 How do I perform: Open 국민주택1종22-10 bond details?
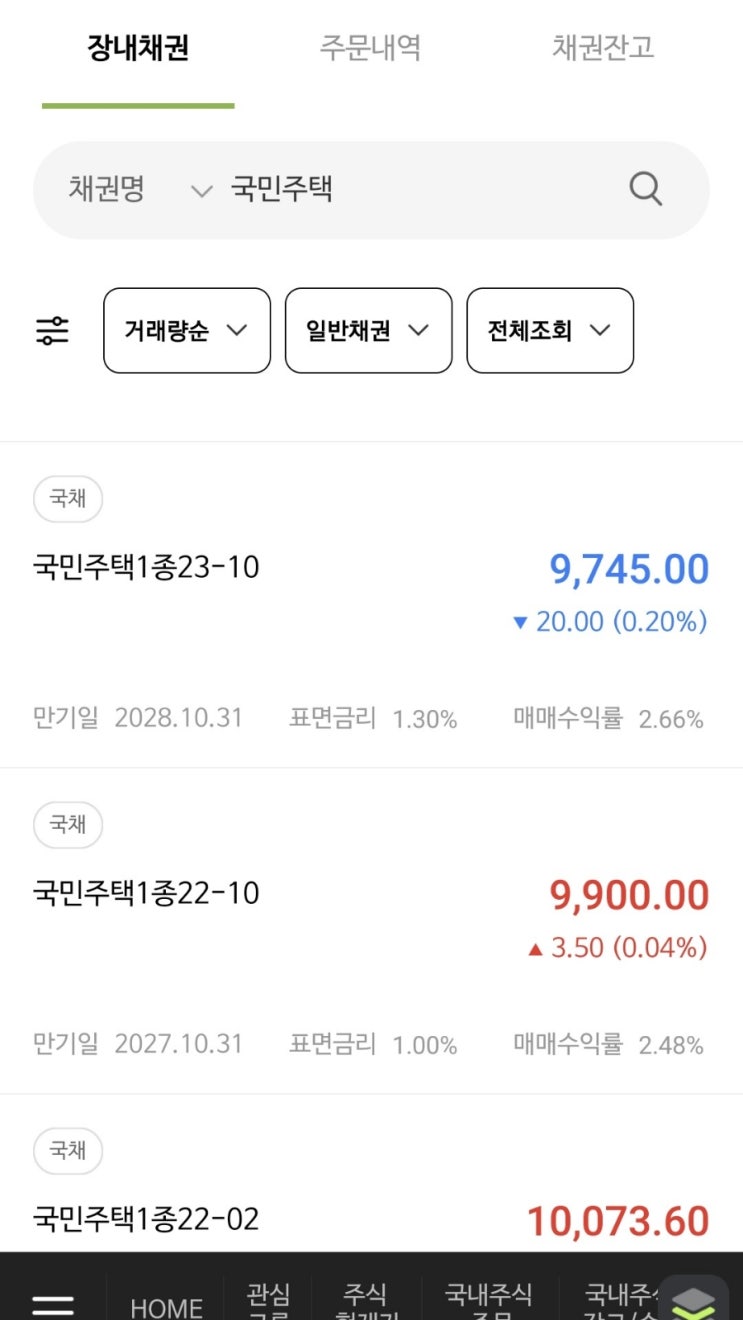146,893
